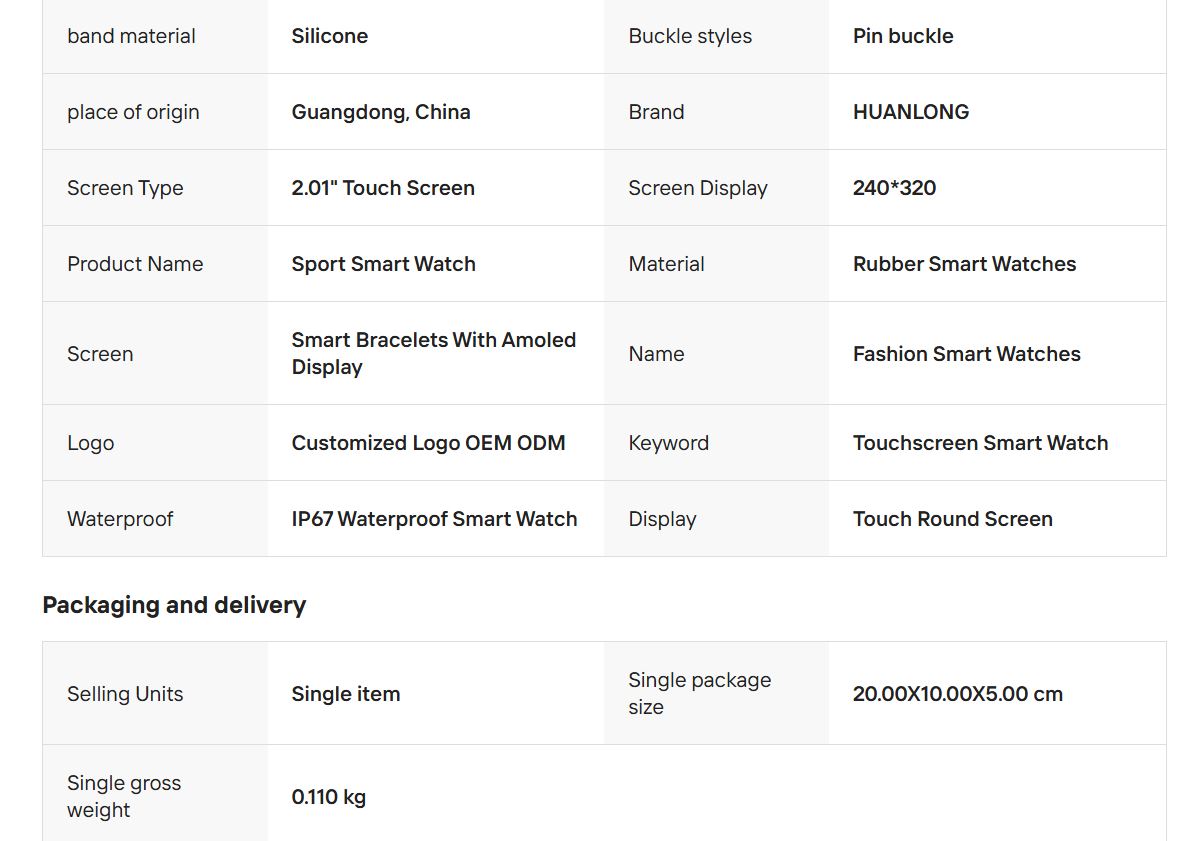Click the 'Silicone' band material value
1183x841 pixels.
coord(329,36)
